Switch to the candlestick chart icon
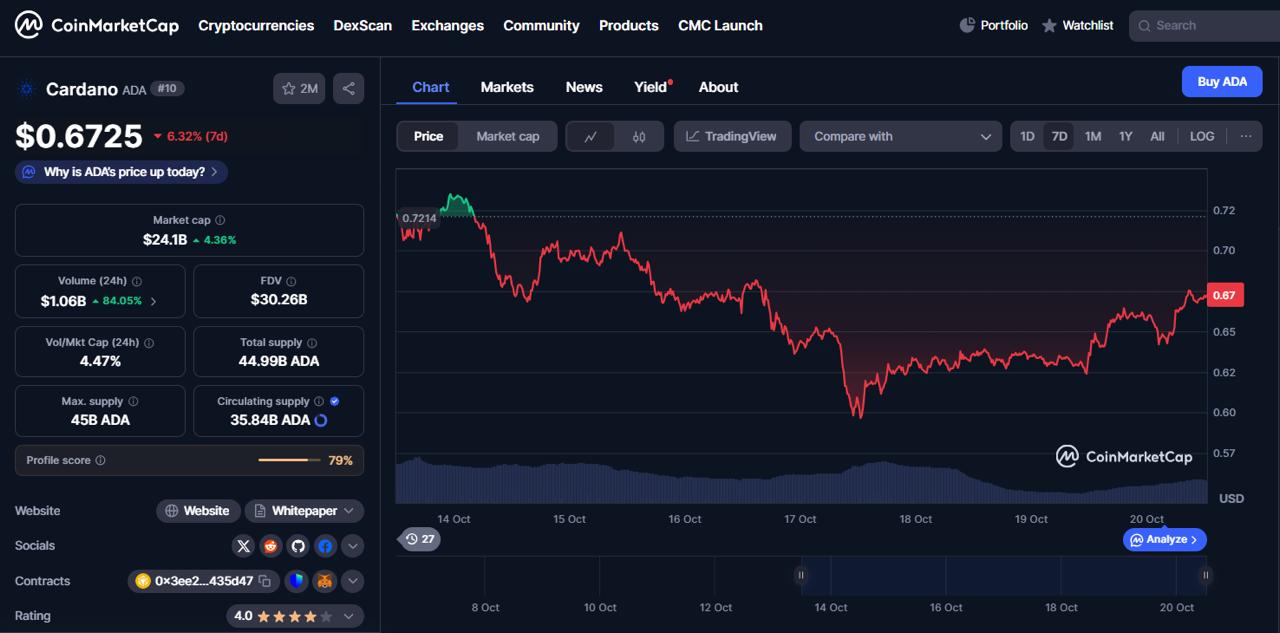This screenshot has height=633, width=1280. [639, 137]
